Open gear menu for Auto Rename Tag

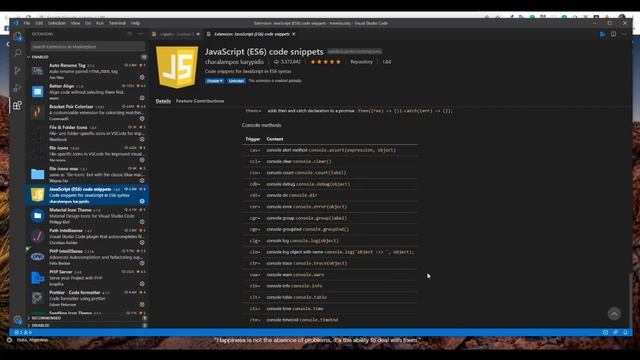pos(142,77)
